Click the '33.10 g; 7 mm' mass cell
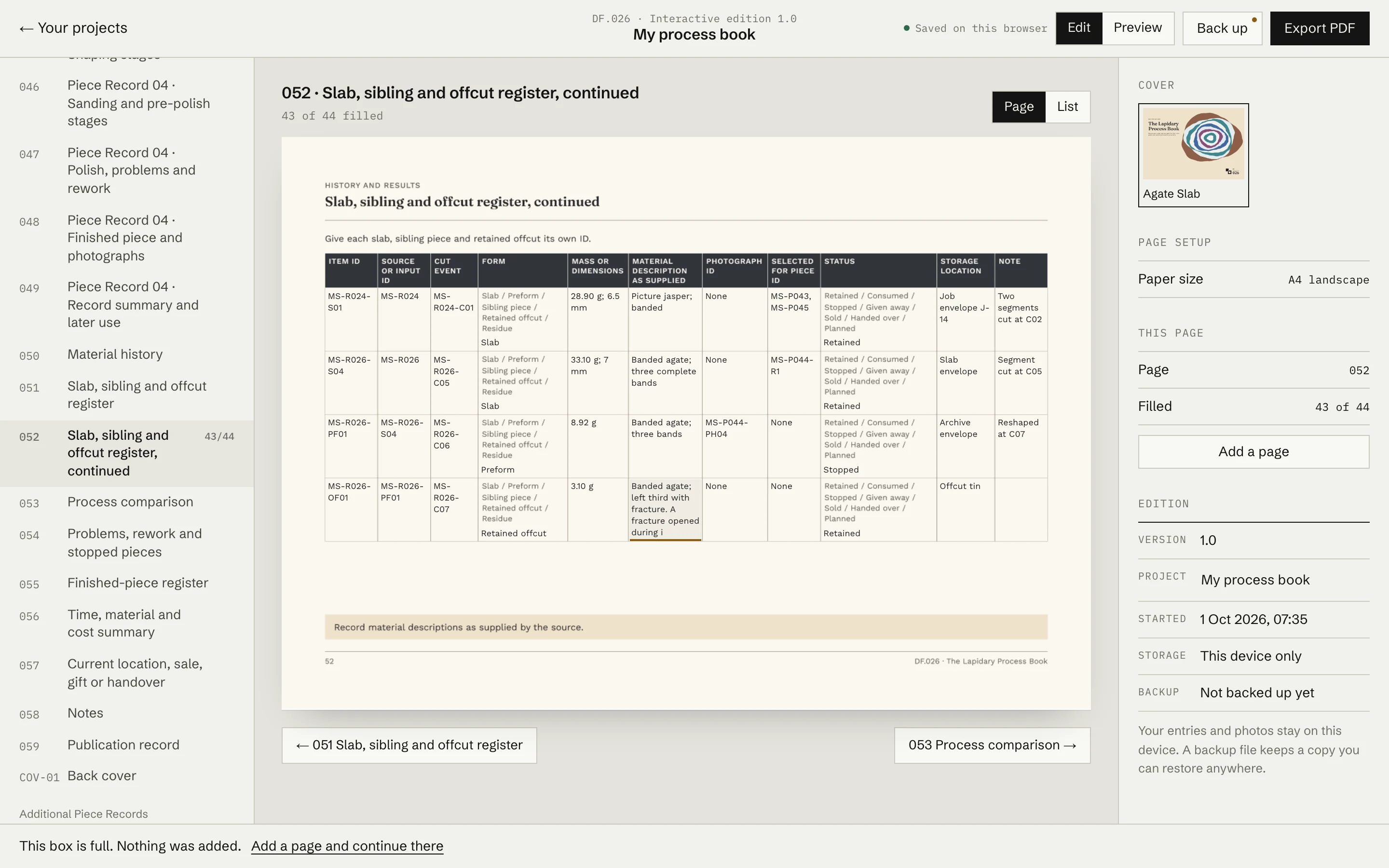This screenshot has width=1389, height=868. tap(597, 382)
